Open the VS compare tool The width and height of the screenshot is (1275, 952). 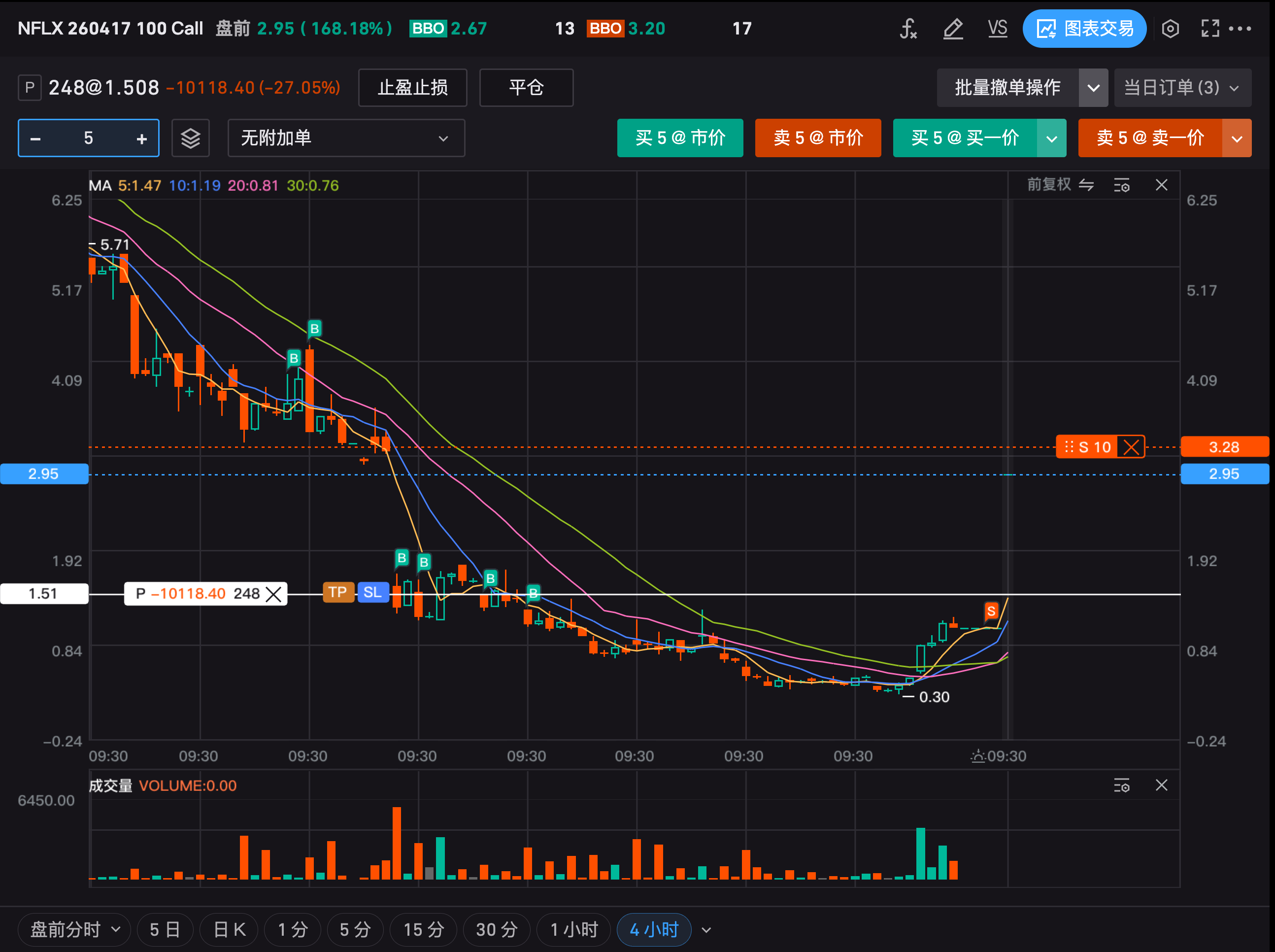click(997, 28)
